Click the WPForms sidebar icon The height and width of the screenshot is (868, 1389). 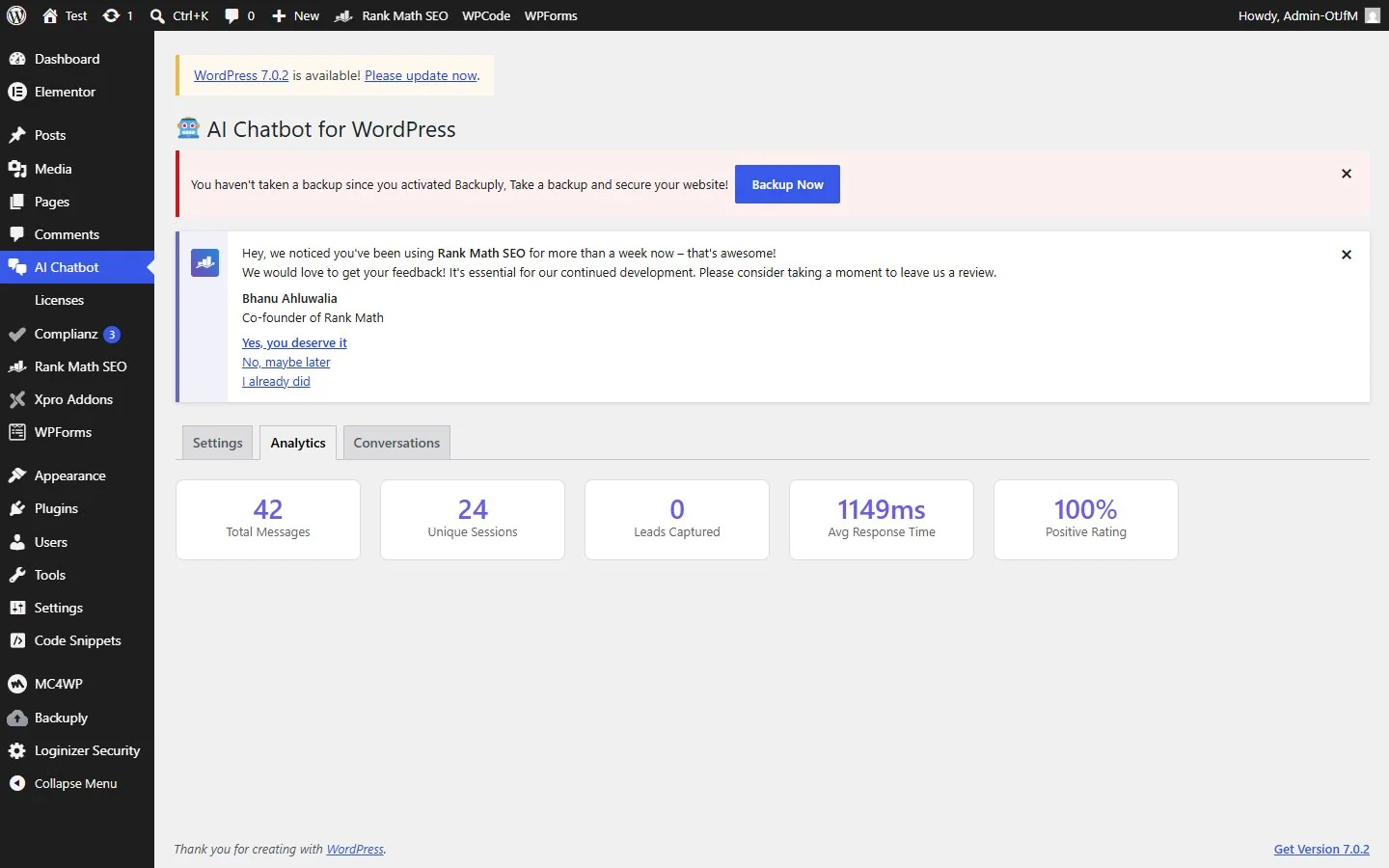(16, 432)
